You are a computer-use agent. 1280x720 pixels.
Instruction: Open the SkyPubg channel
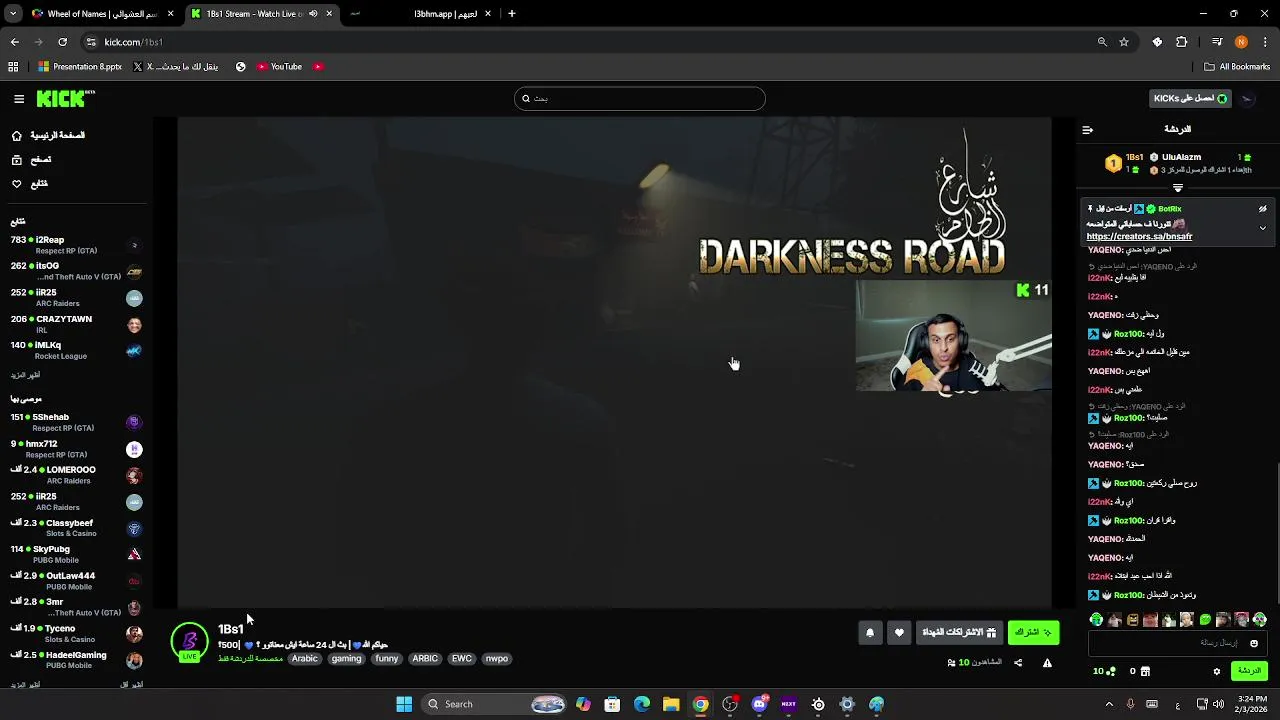pyautogui.click(x=75, y=554)
